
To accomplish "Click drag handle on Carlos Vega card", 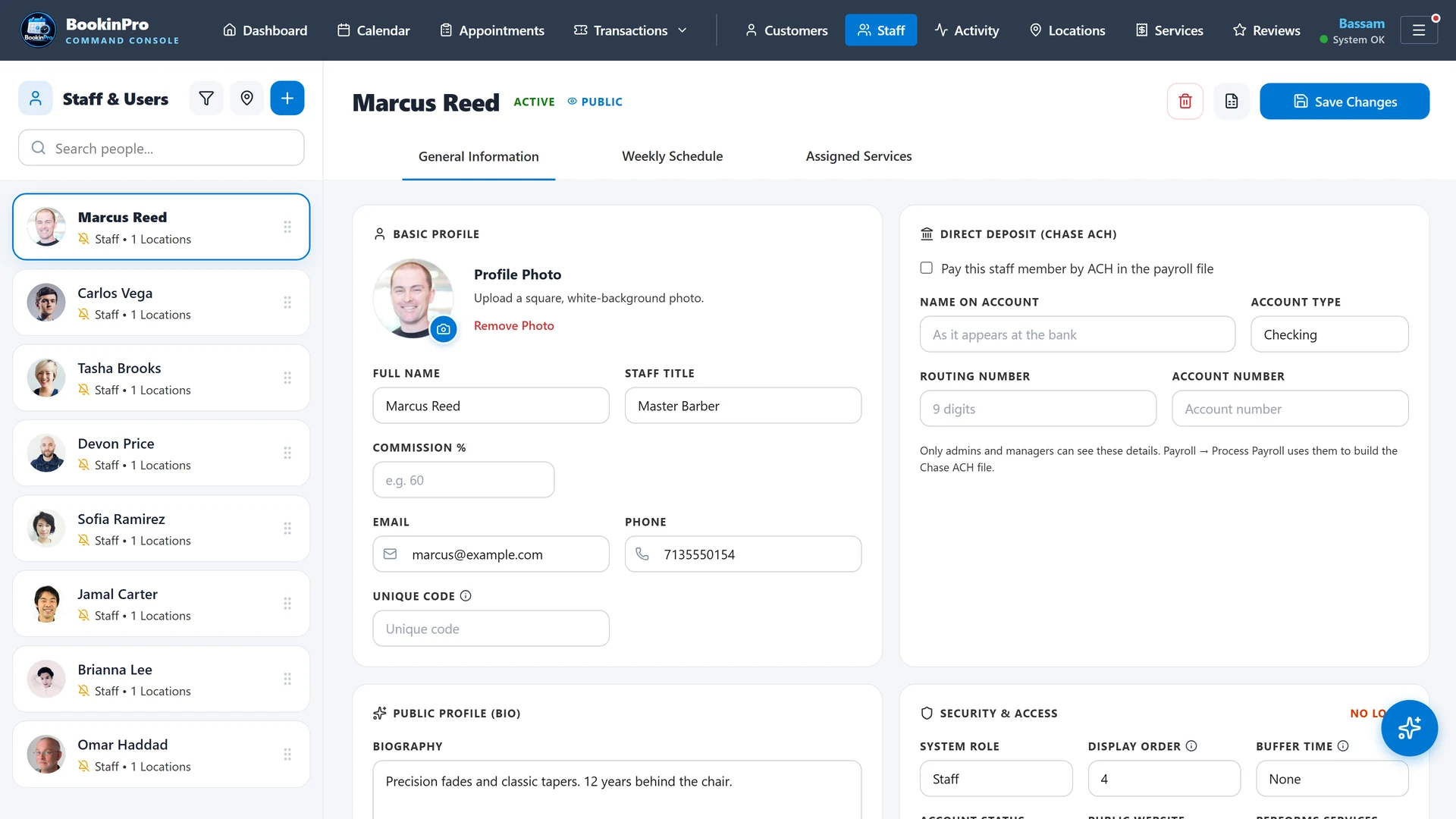I will point(287,303).
